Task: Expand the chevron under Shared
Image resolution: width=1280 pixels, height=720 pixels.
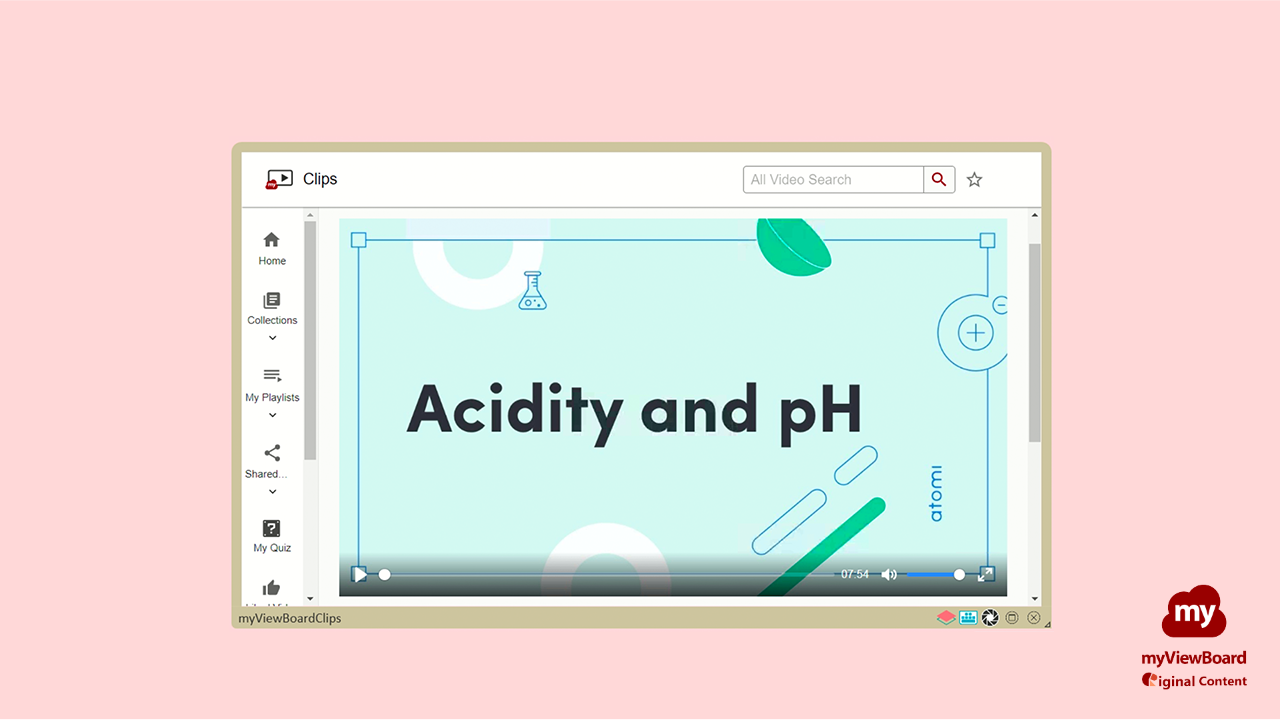Action: click(272, 491)
